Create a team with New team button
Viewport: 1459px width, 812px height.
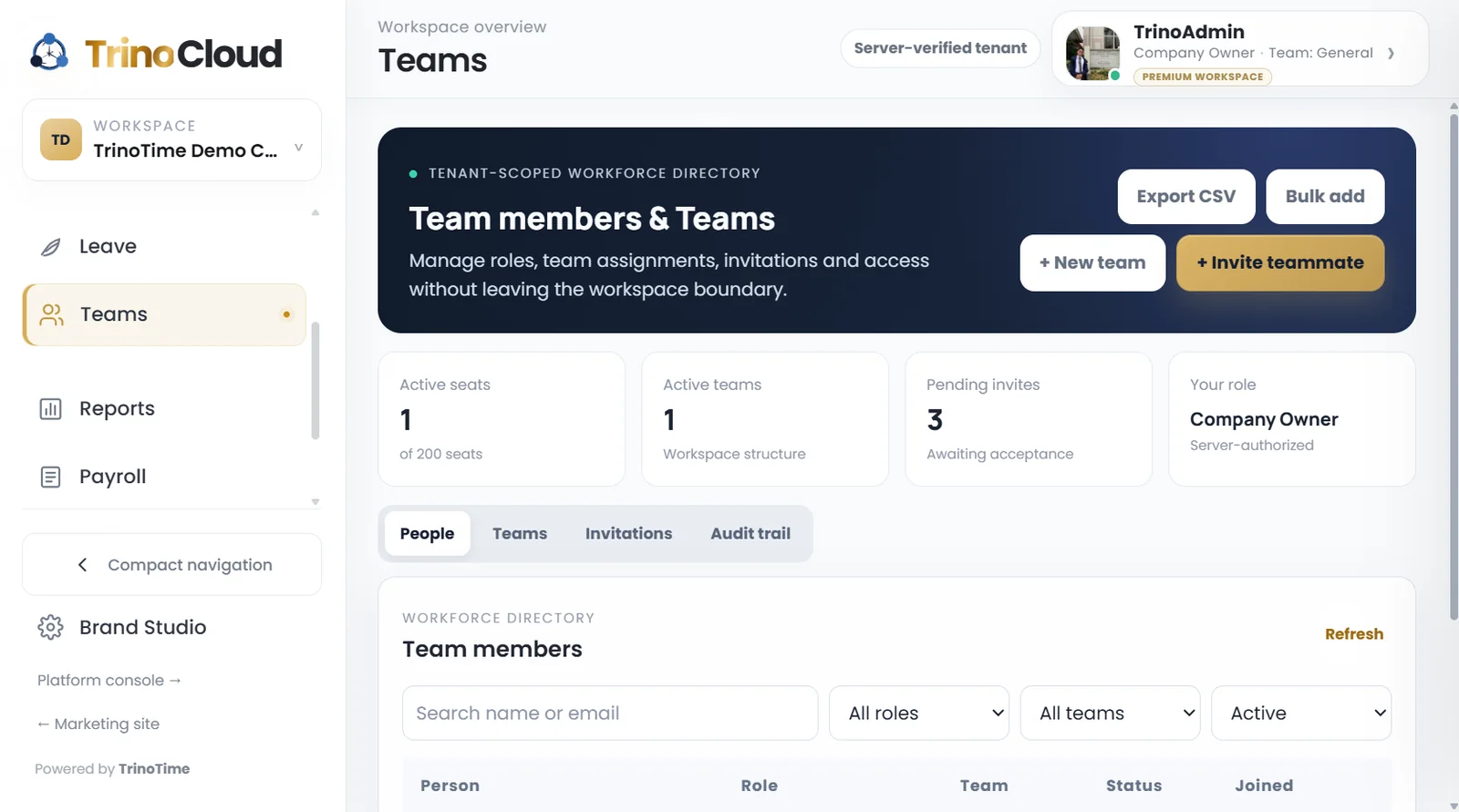coord(1092,262)
